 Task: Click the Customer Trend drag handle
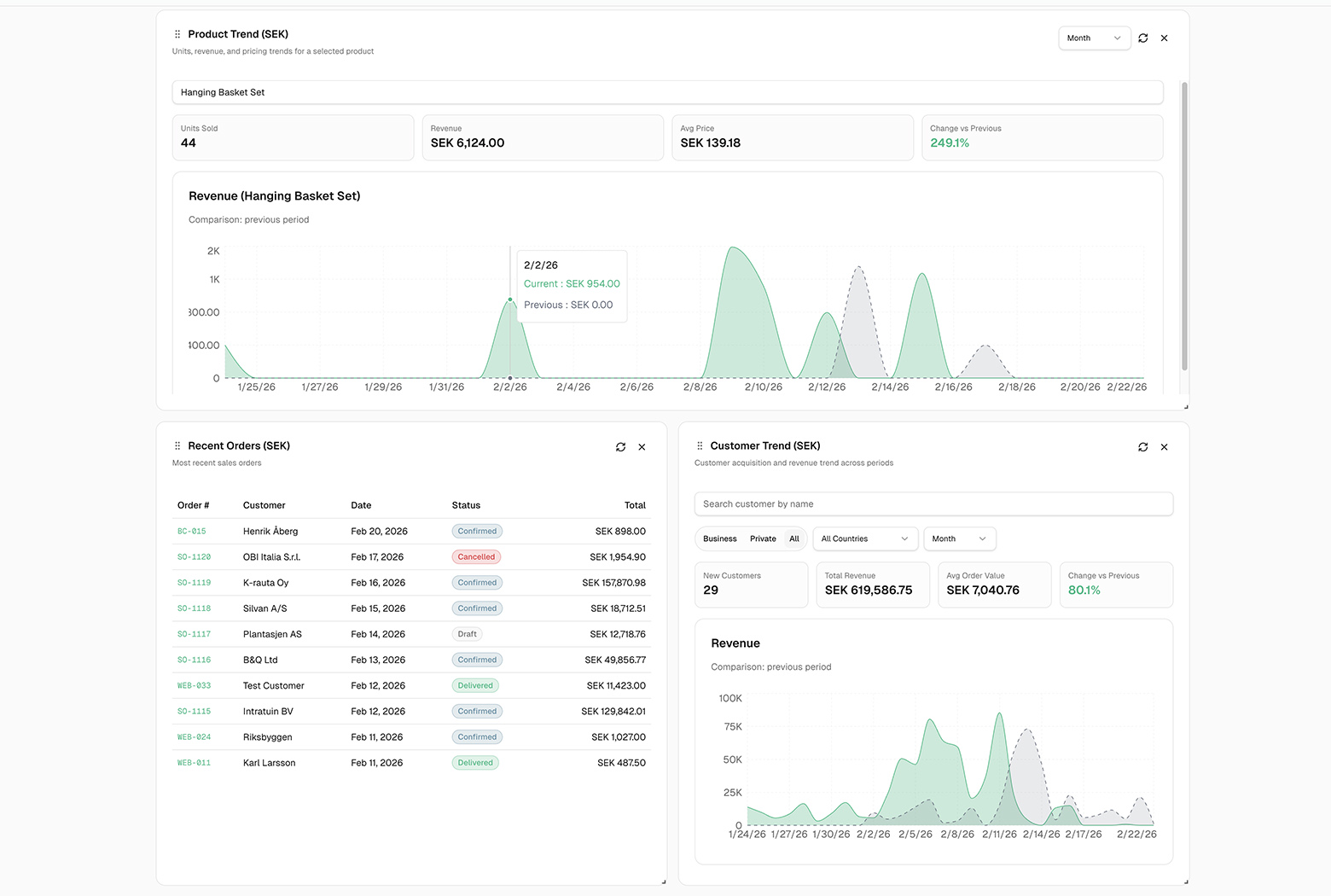point(699,445)
